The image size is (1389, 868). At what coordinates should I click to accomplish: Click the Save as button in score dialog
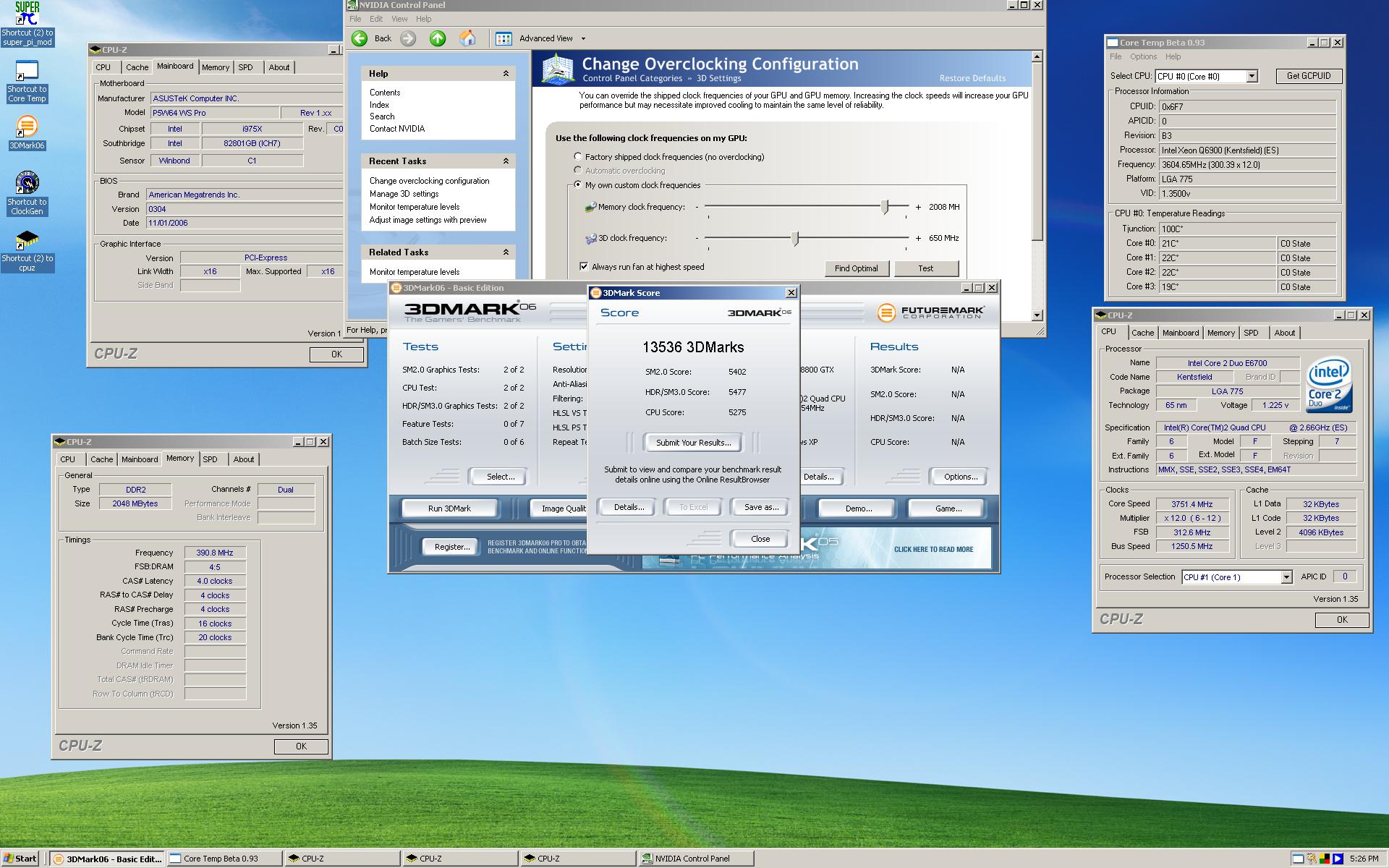point(761,507)
